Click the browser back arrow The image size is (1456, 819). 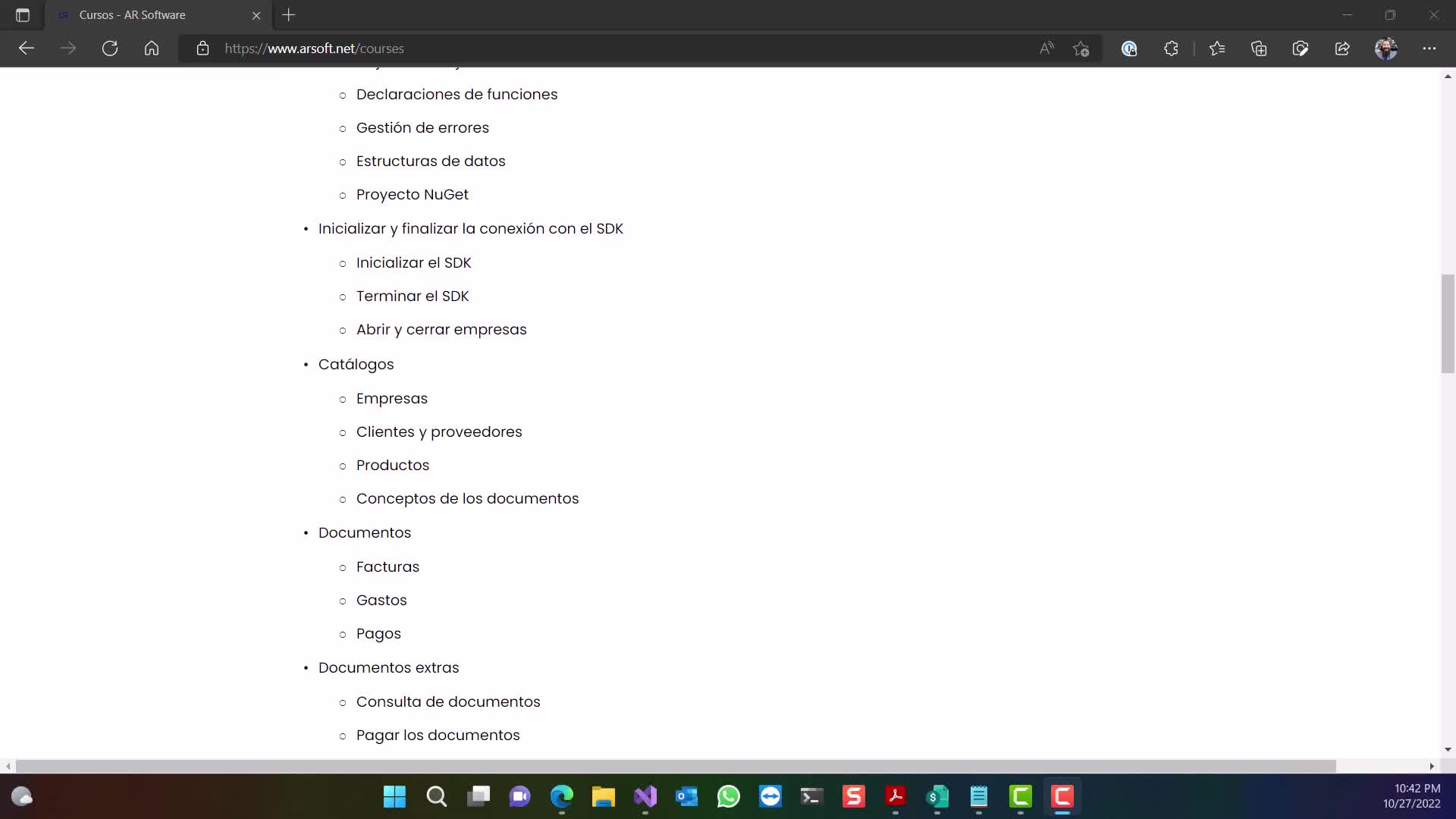coord(27,49)
